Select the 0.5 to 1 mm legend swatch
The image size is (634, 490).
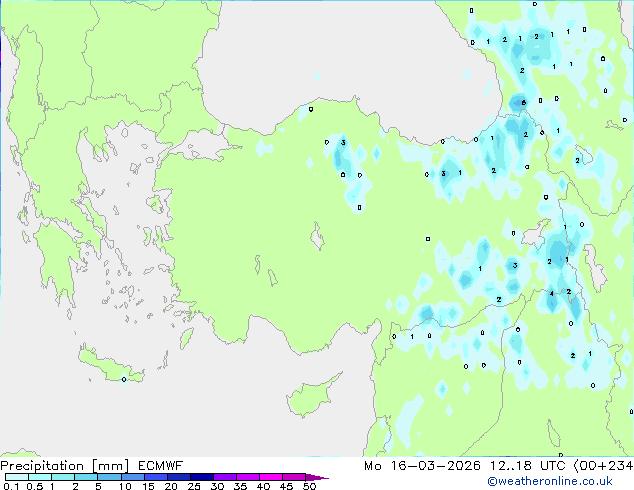coord(40,477)
